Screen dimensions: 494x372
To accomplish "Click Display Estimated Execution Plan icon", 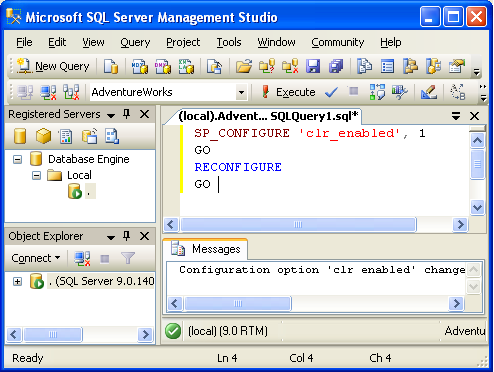I will pyautogui.click(x=377, y=92).
